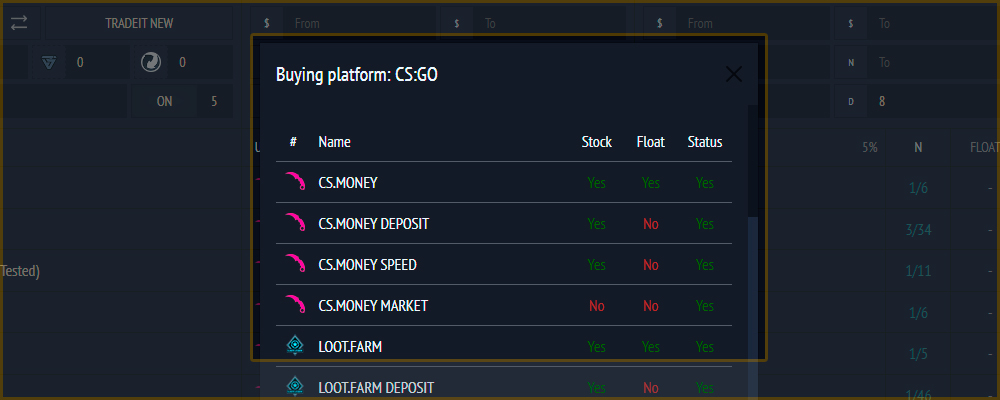The width and height of the screenshot is (1000, 400).
Task: Click the CS.MONEY knife icon
Action: (x=294, y=182)
